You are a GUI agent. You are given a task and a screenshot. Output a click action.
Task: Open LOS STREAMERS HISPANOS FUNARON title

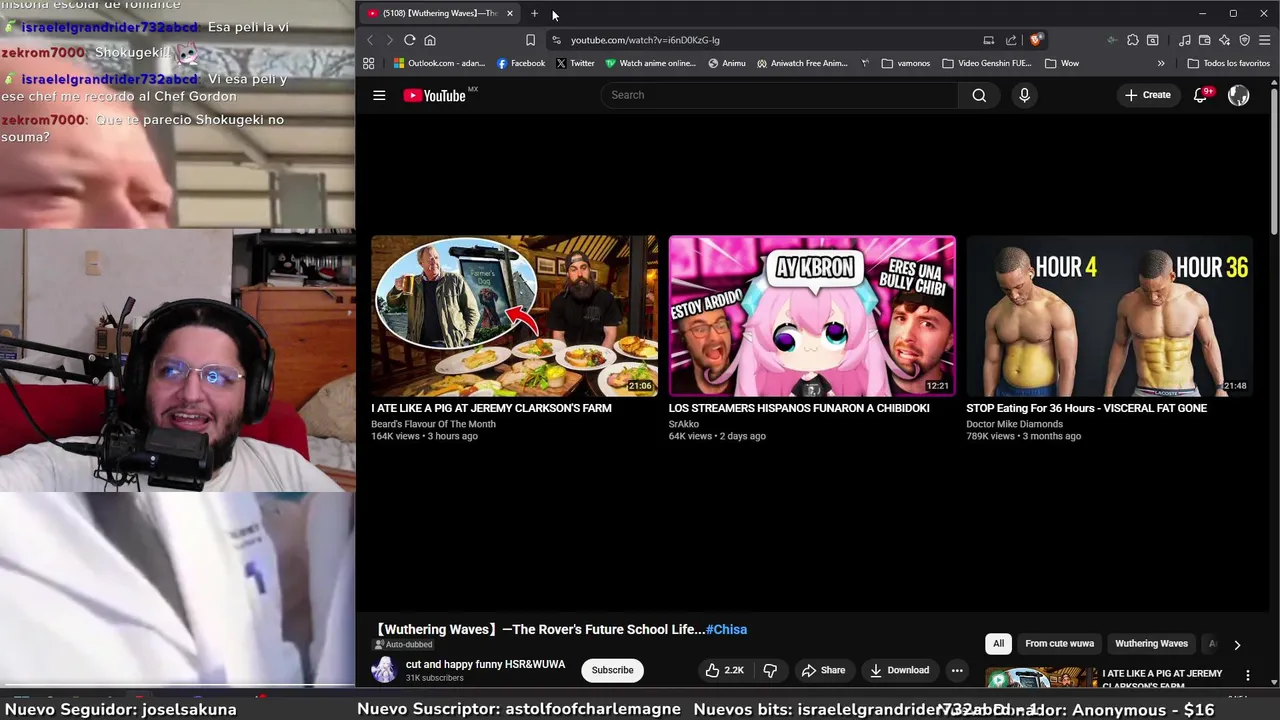click(799, 408)
